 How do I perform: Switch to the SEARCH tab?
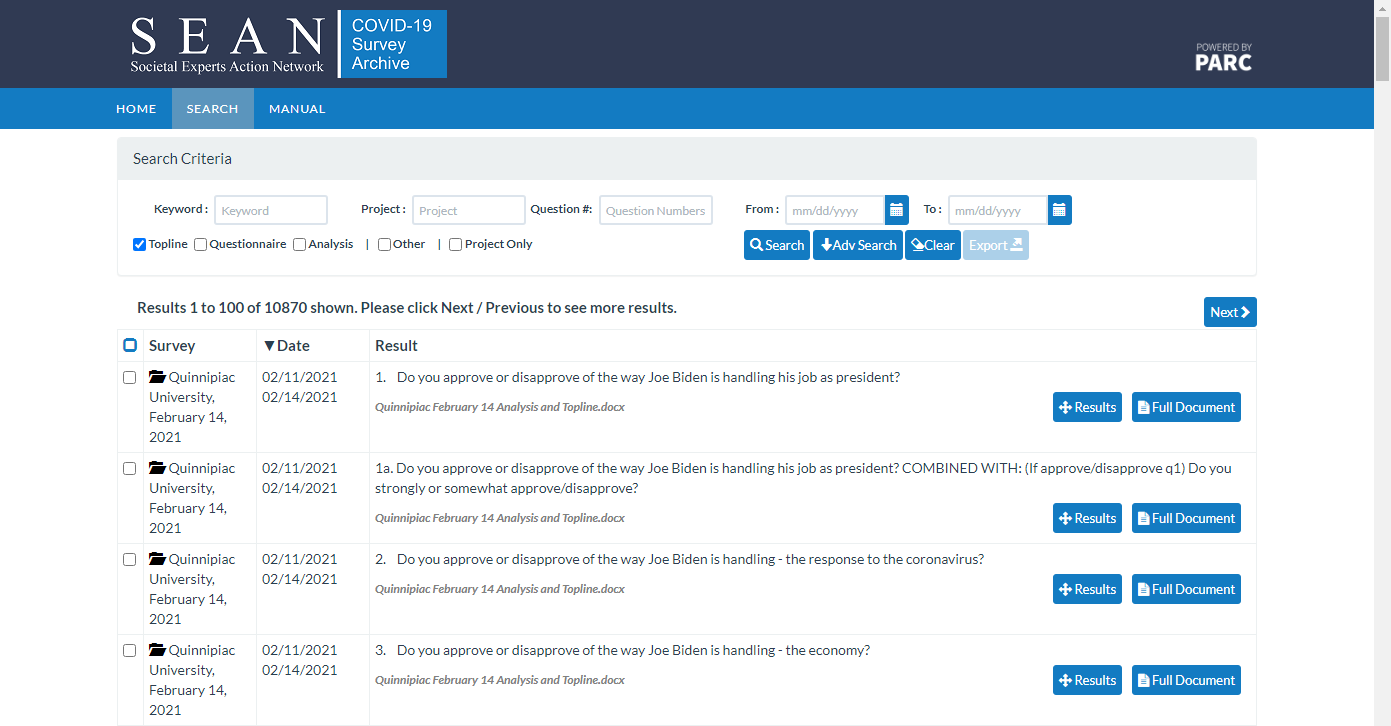[x=212, y=109]
